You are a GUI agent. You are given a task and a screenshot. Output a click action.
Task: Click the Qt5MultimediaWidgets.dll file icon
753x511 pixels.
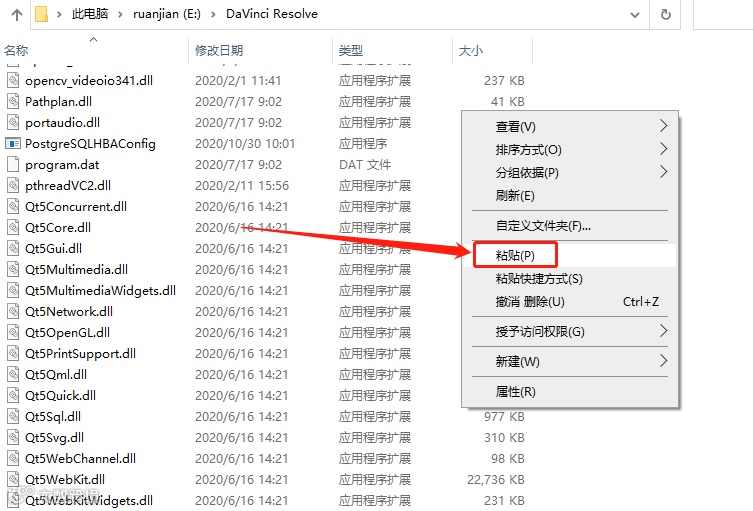(x=13, y=291)
